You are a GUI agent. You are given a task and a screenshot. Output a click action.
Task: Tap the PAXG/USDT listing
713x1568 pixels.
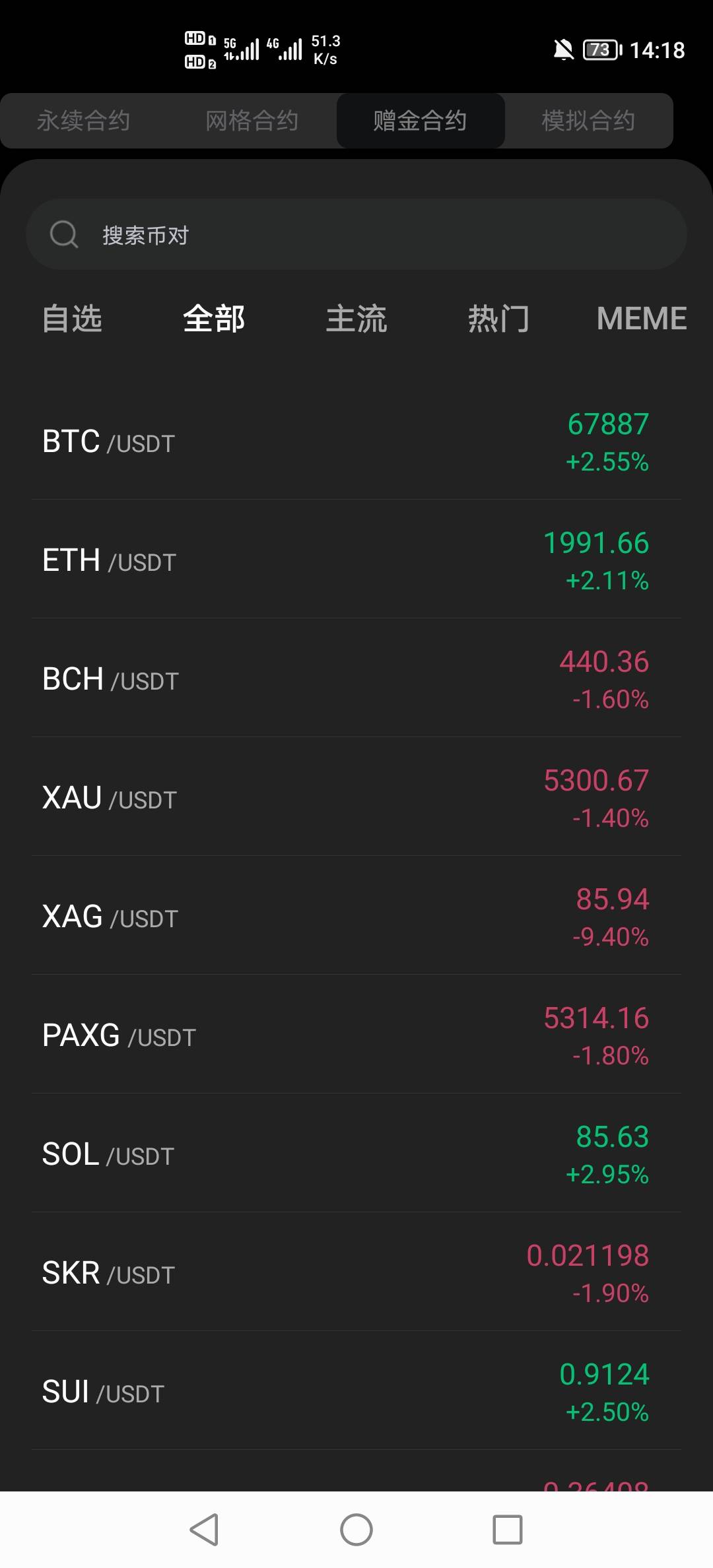point(356,1035)
